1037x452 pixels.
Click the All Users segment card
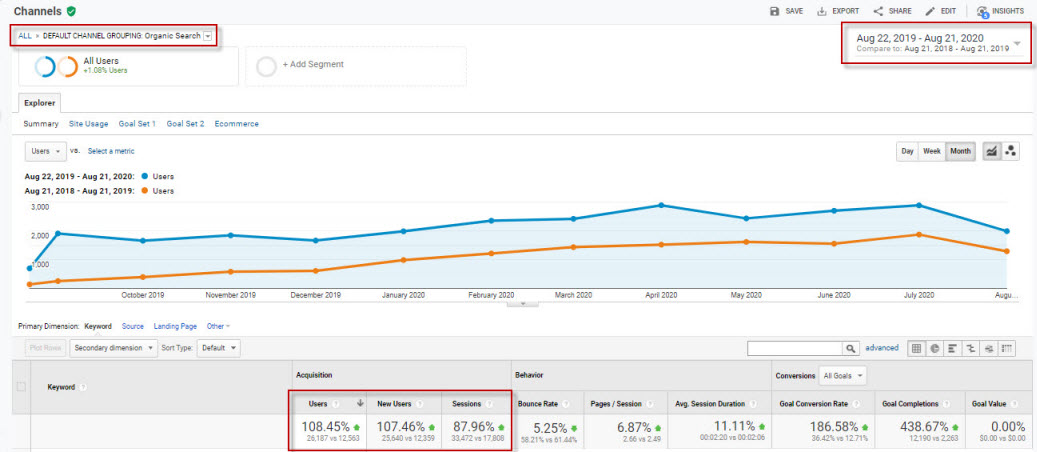(x=128, y=66)
